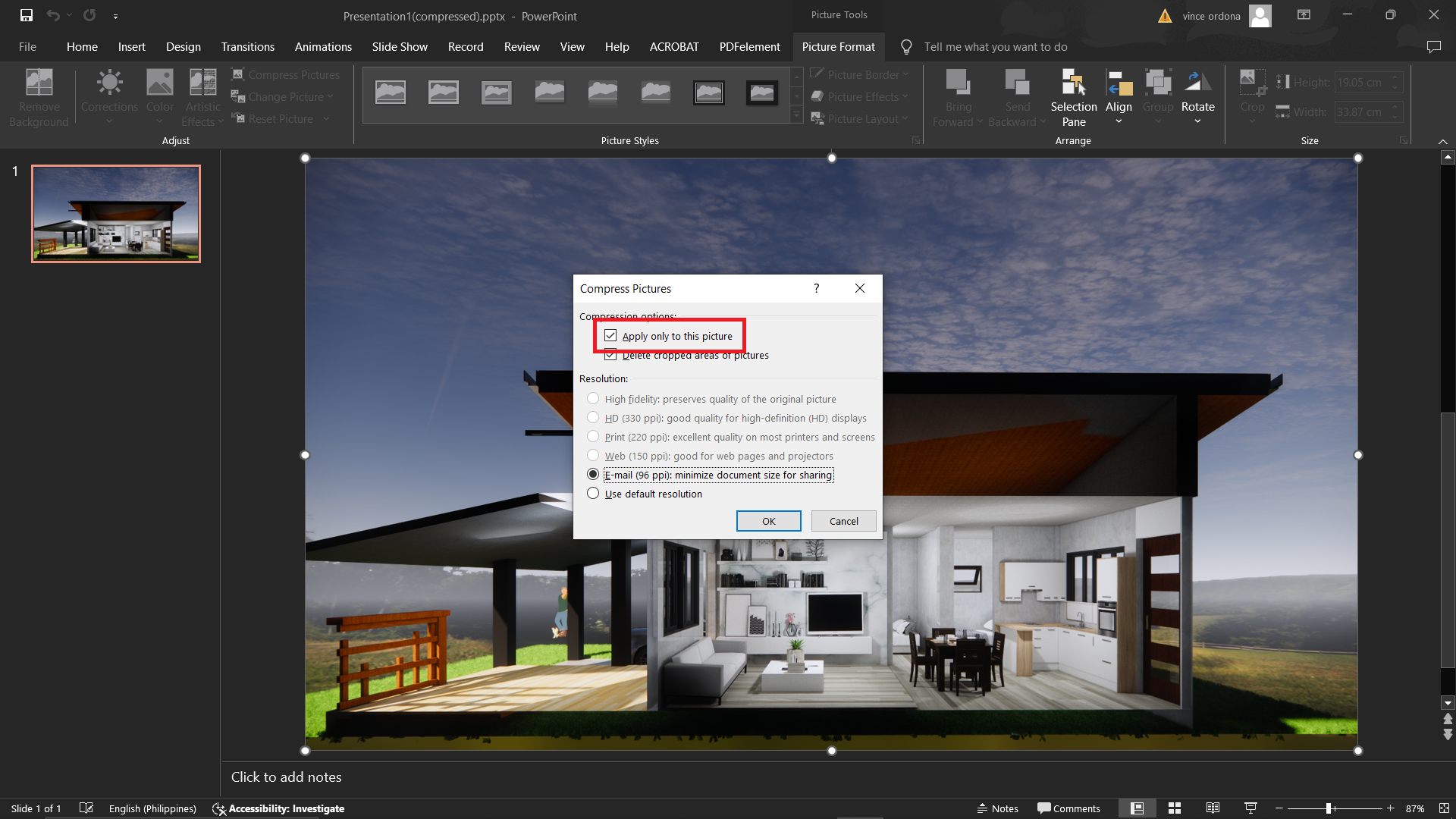Click Bring Forward in Arrange group
The width and height of the screenshot is (1456, 819).
pos(957,96)
